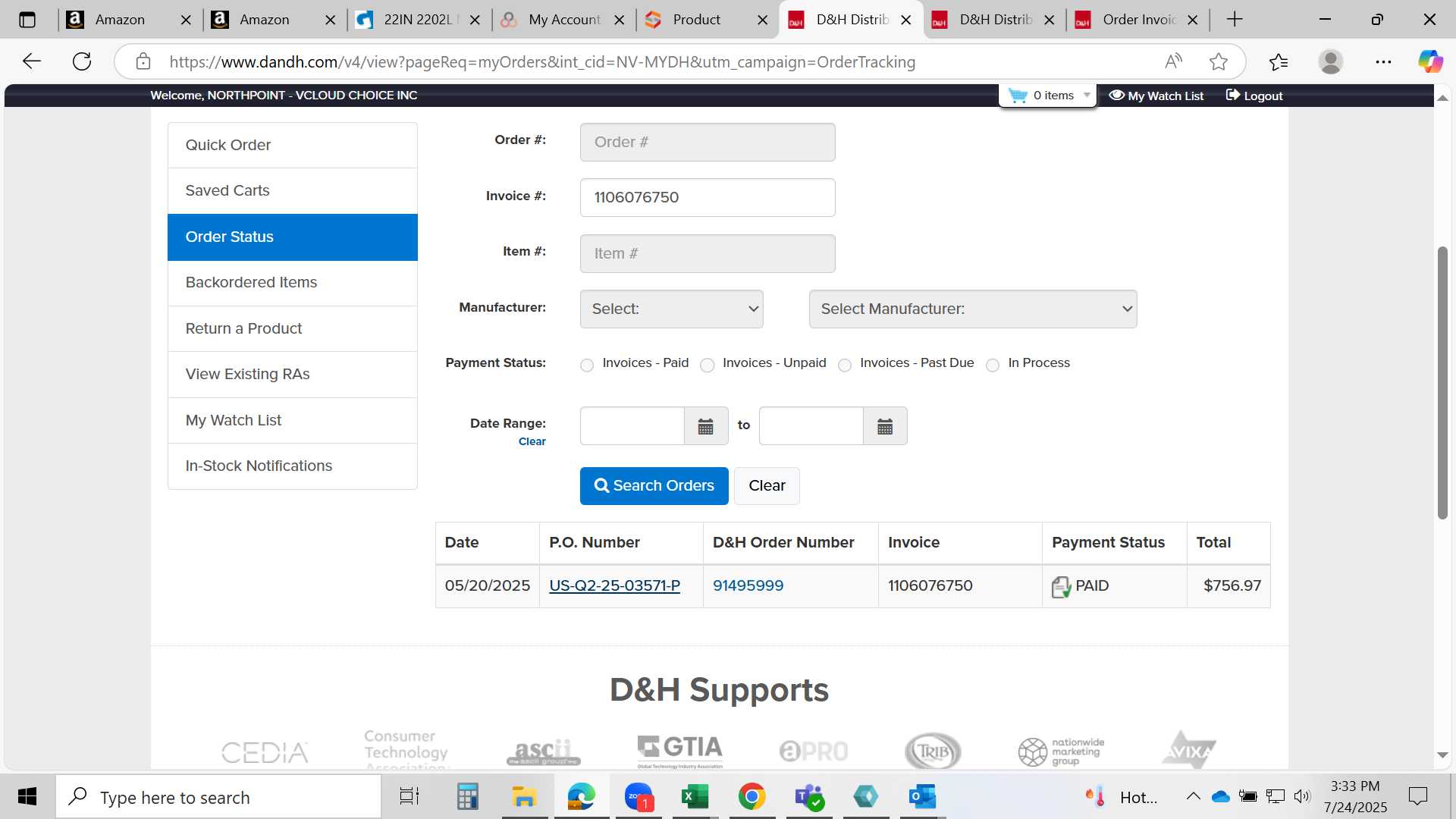Open the notification center icon

1417,796
